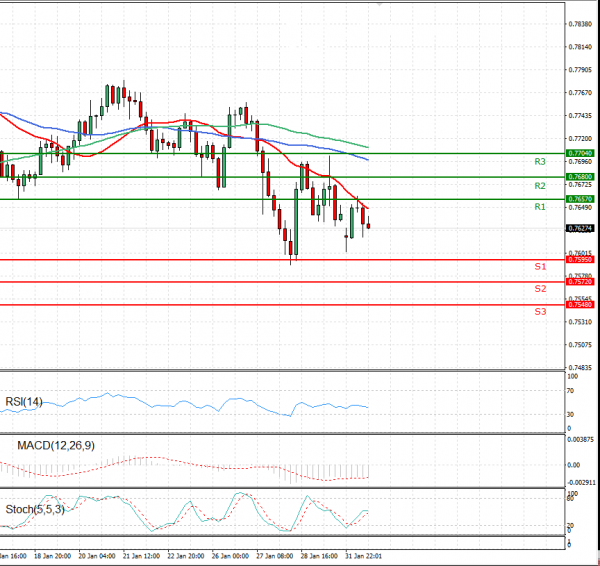Click the 0.75075 price axis value
The height and width of the screenshot is (566, 600).
[x=580, y=345]
